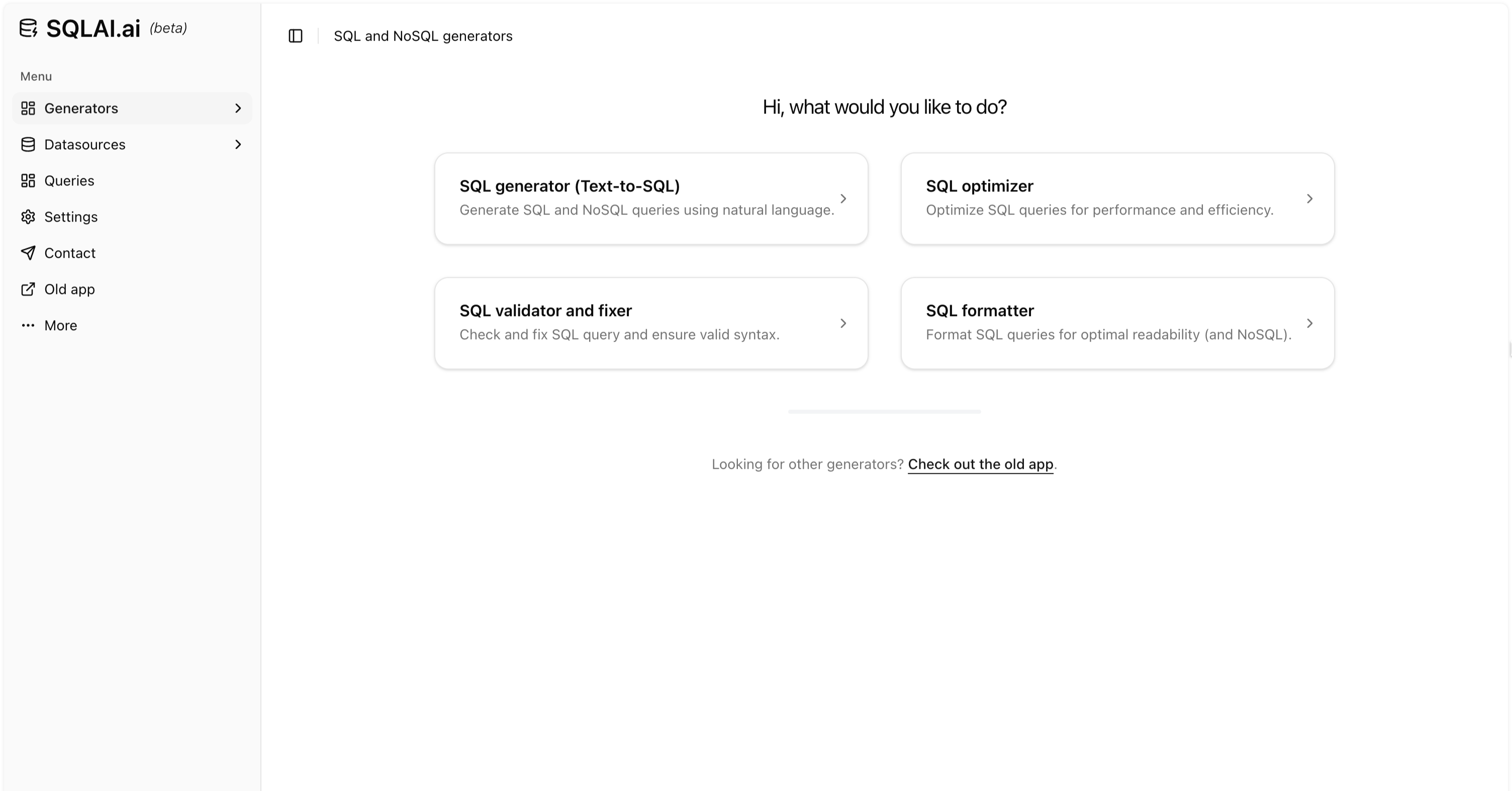Select Contact in the sidebar menu
Image resolution: width=1512 pixels, height=791 pixels.
(x=70, y=253)
